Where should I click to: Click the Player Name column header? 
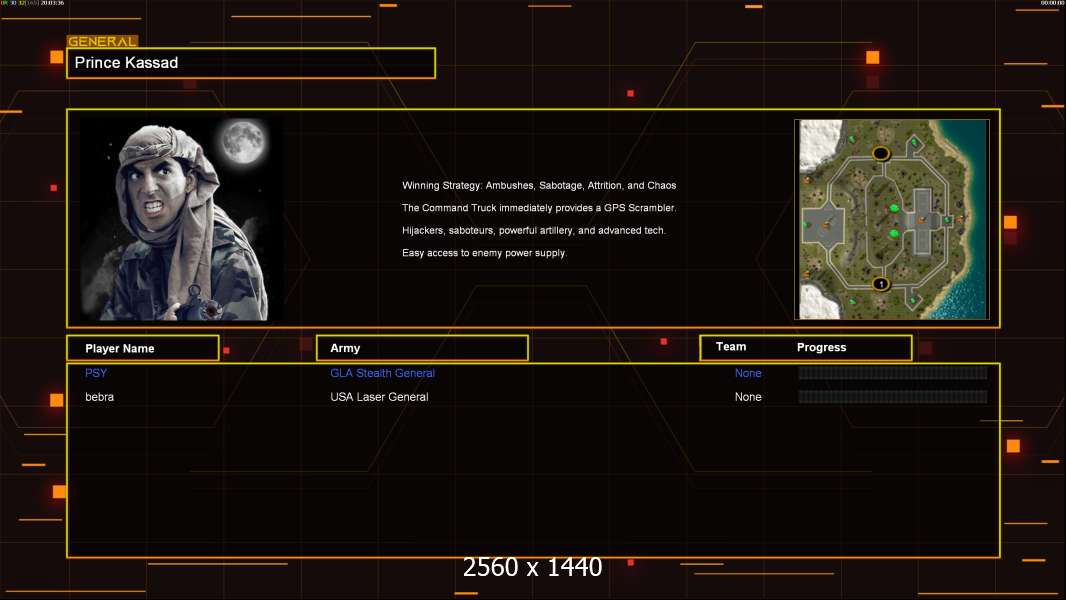pos(142,348)
